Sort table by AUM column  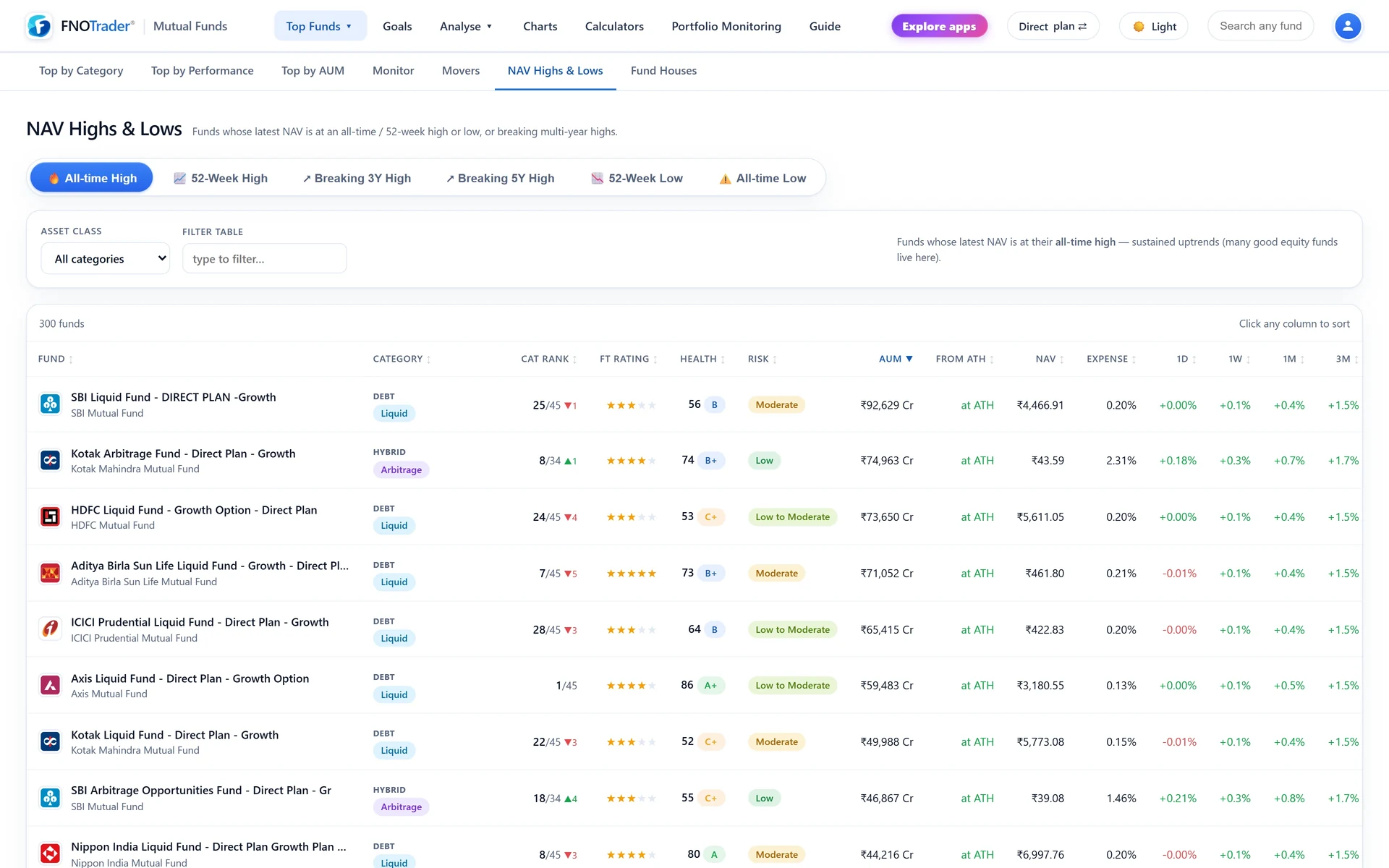click(x=896, y=359)
